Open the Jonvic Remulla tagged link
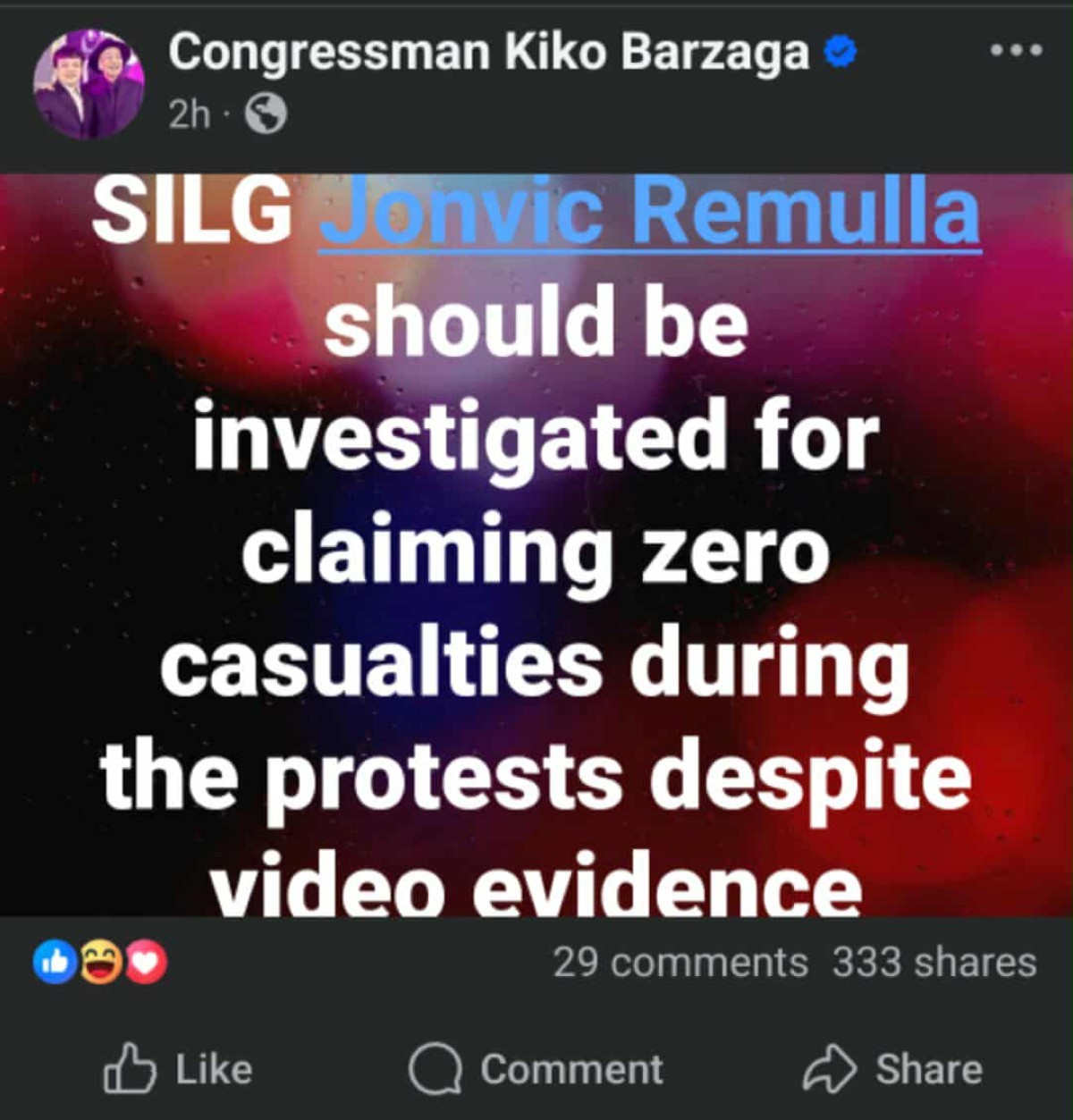This screenshot has height=1120, width=1073. pyautogui.click(x=650, y=215)
